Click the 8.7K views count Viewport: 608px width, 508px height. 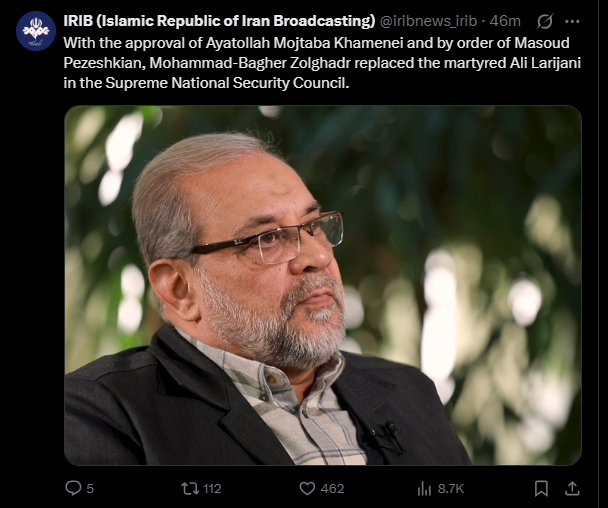(x=451, y=489)
